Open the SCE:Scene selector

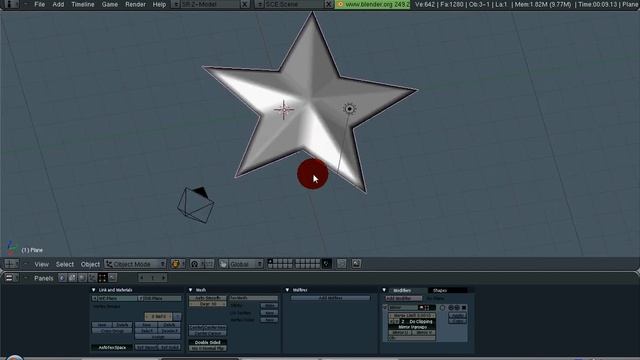pyautogui.click(x=260, y=4)
